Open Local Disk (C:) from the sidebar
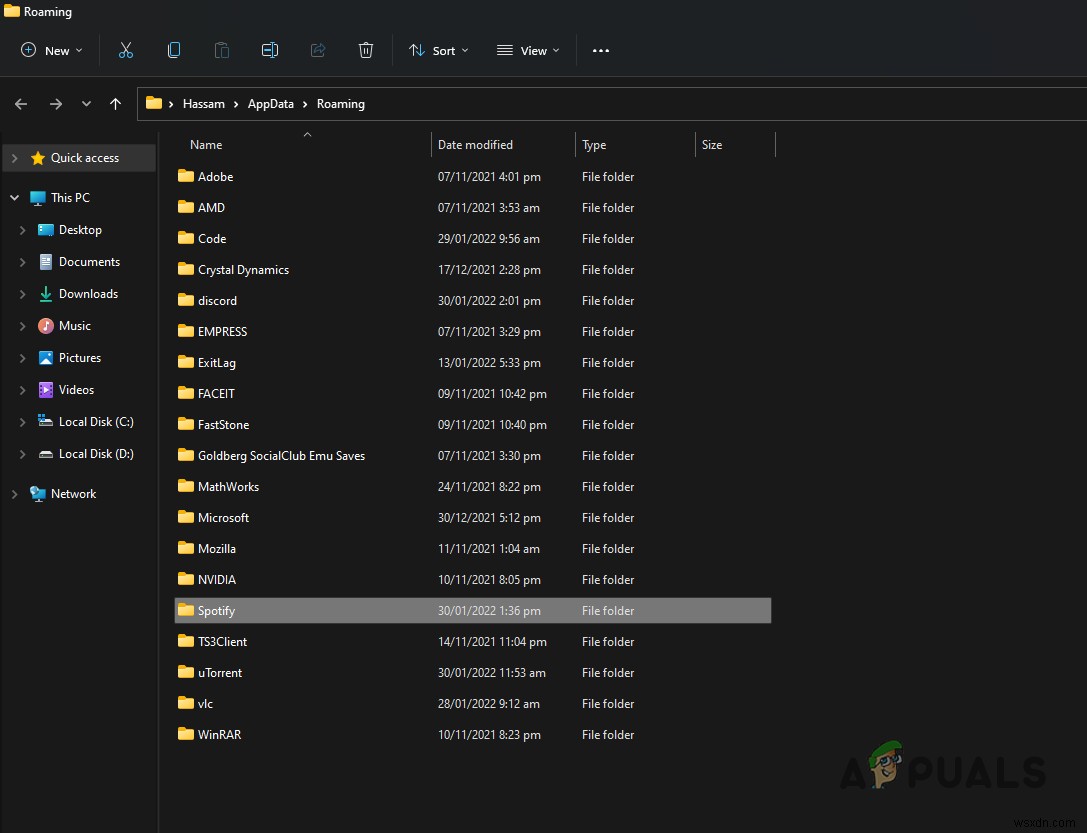 [x=95, y=421]
